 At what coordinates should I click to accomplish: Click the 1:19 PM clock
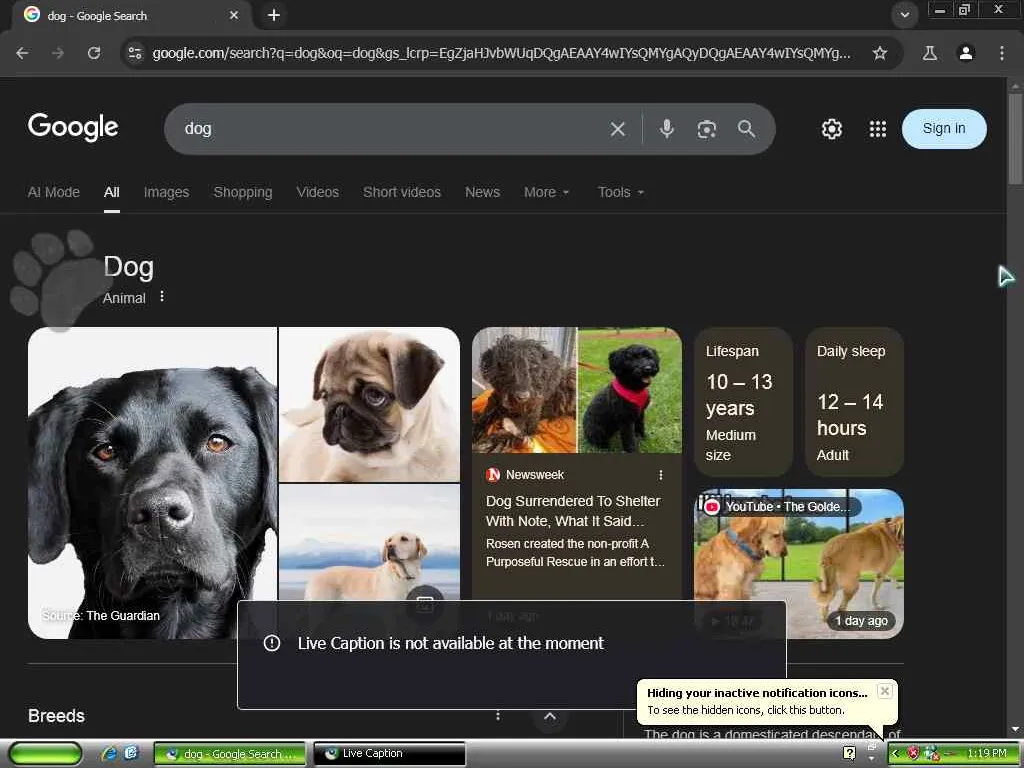click(x=986, y=754)
